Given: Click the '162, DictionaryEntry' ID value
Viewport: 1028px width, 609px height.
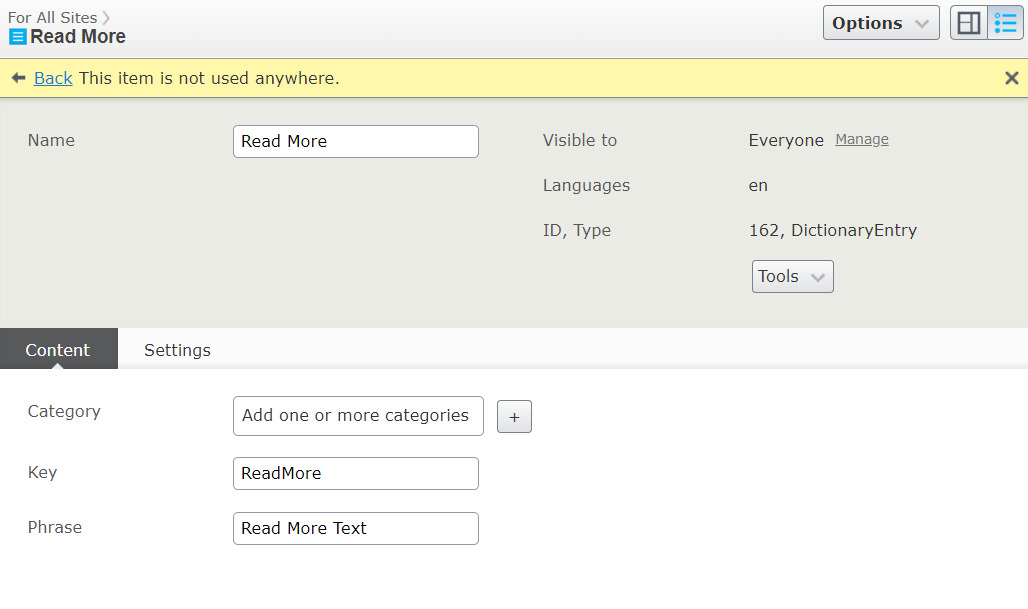Looking at the screenshot, I should pos(832,231).
